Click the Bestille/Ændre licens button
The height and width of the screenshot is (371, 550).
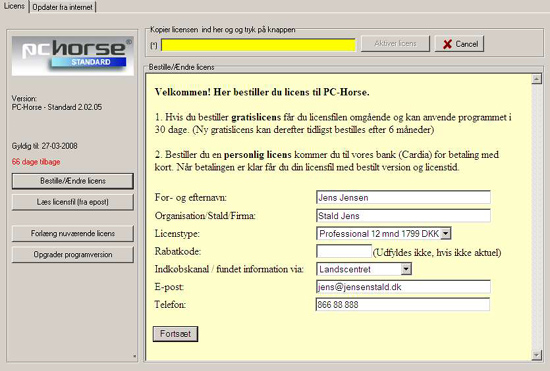click(73, 181)
